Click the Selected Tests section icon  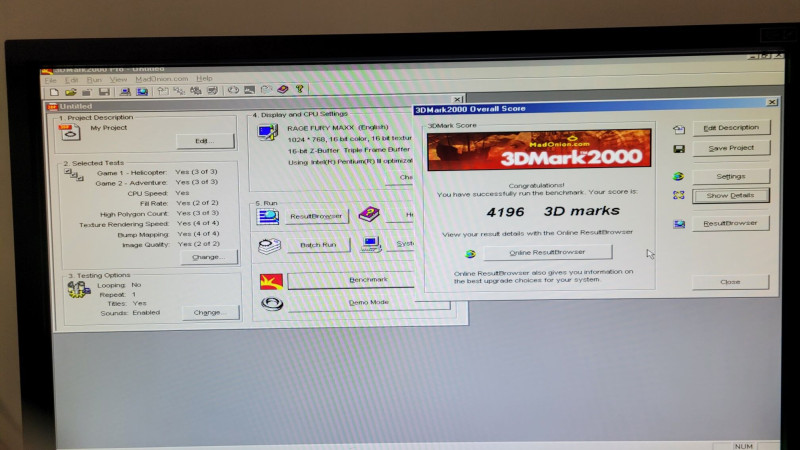74,176
